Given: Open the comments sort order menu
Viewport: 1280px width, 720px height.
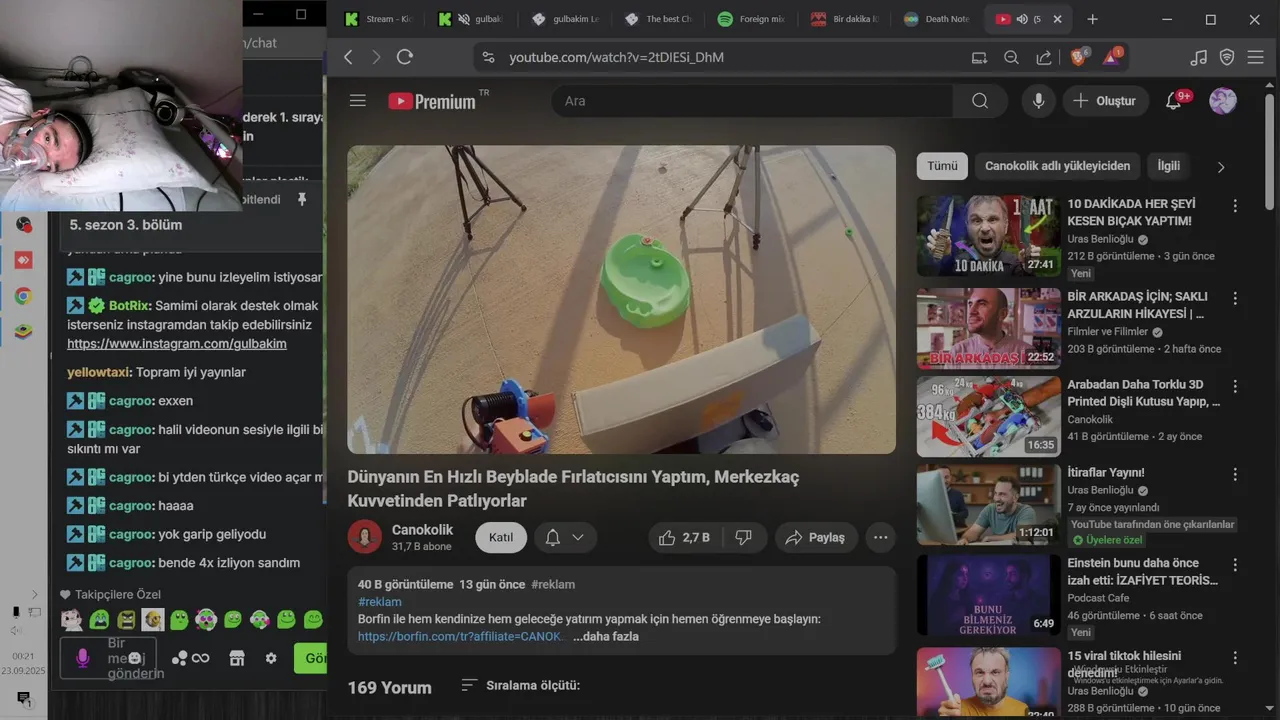Looking at the screenshot, I should point(521,685).
